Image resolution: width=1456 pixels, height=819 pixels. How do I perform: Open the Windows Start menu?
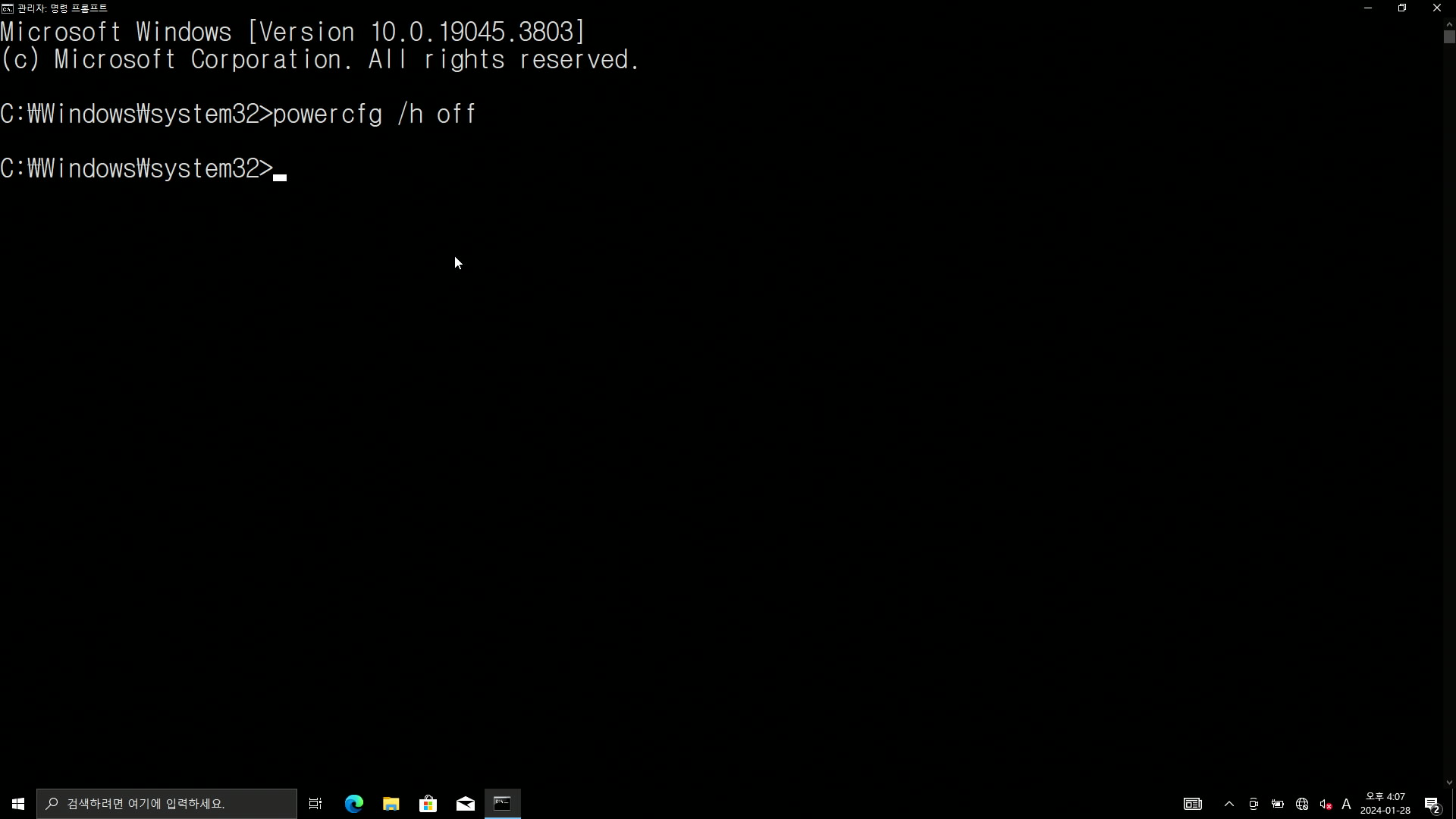click(18, 804)
